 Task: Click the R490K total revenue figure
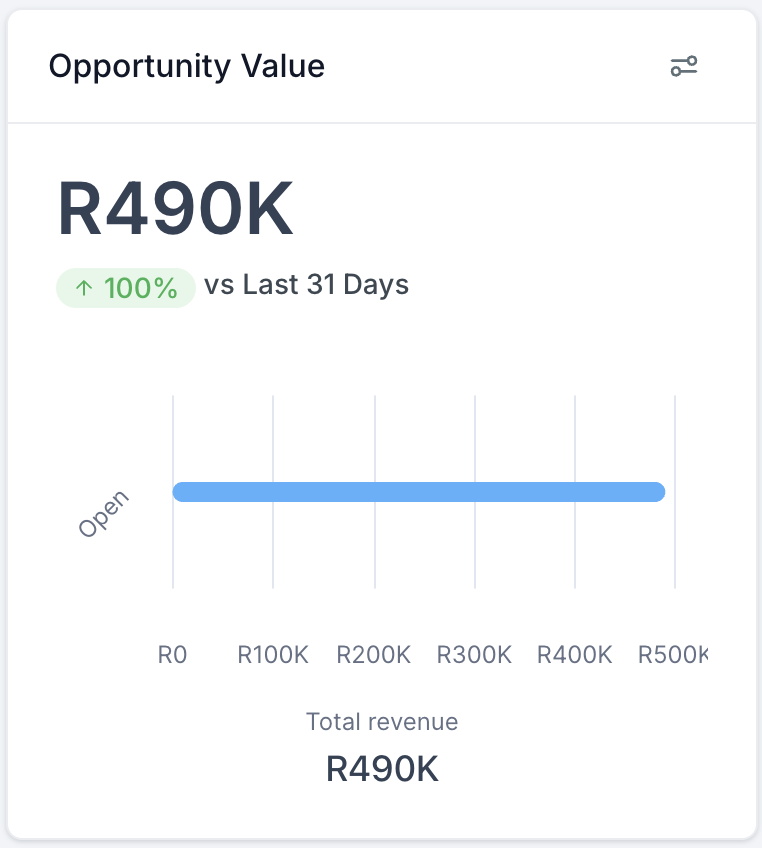click(x=382, y=768)
